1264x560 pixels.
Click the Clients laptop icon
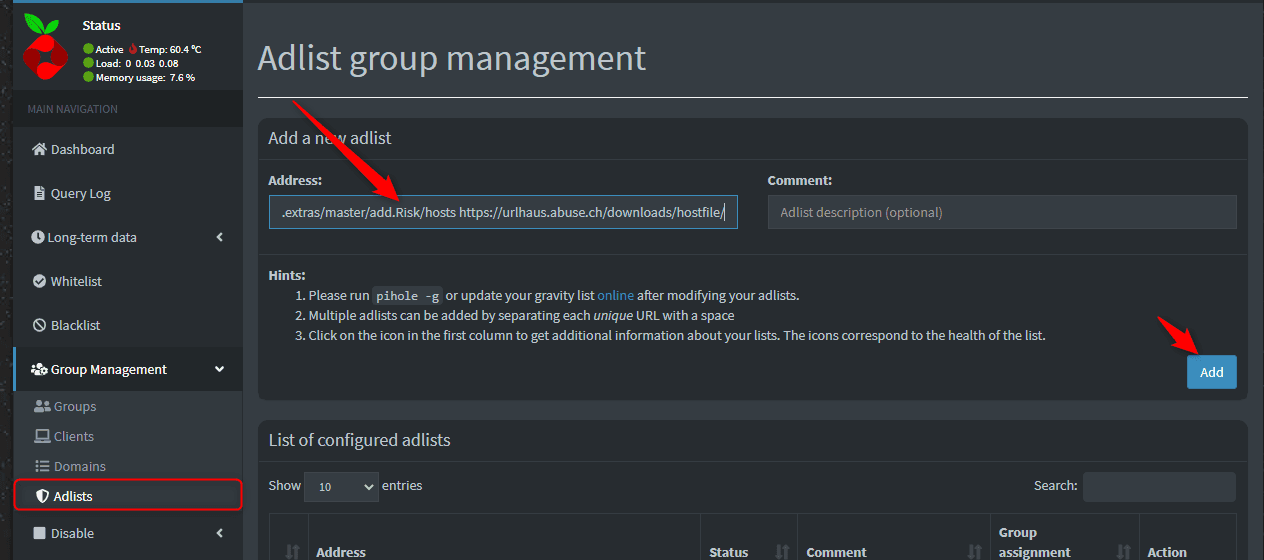pos(42,436)
